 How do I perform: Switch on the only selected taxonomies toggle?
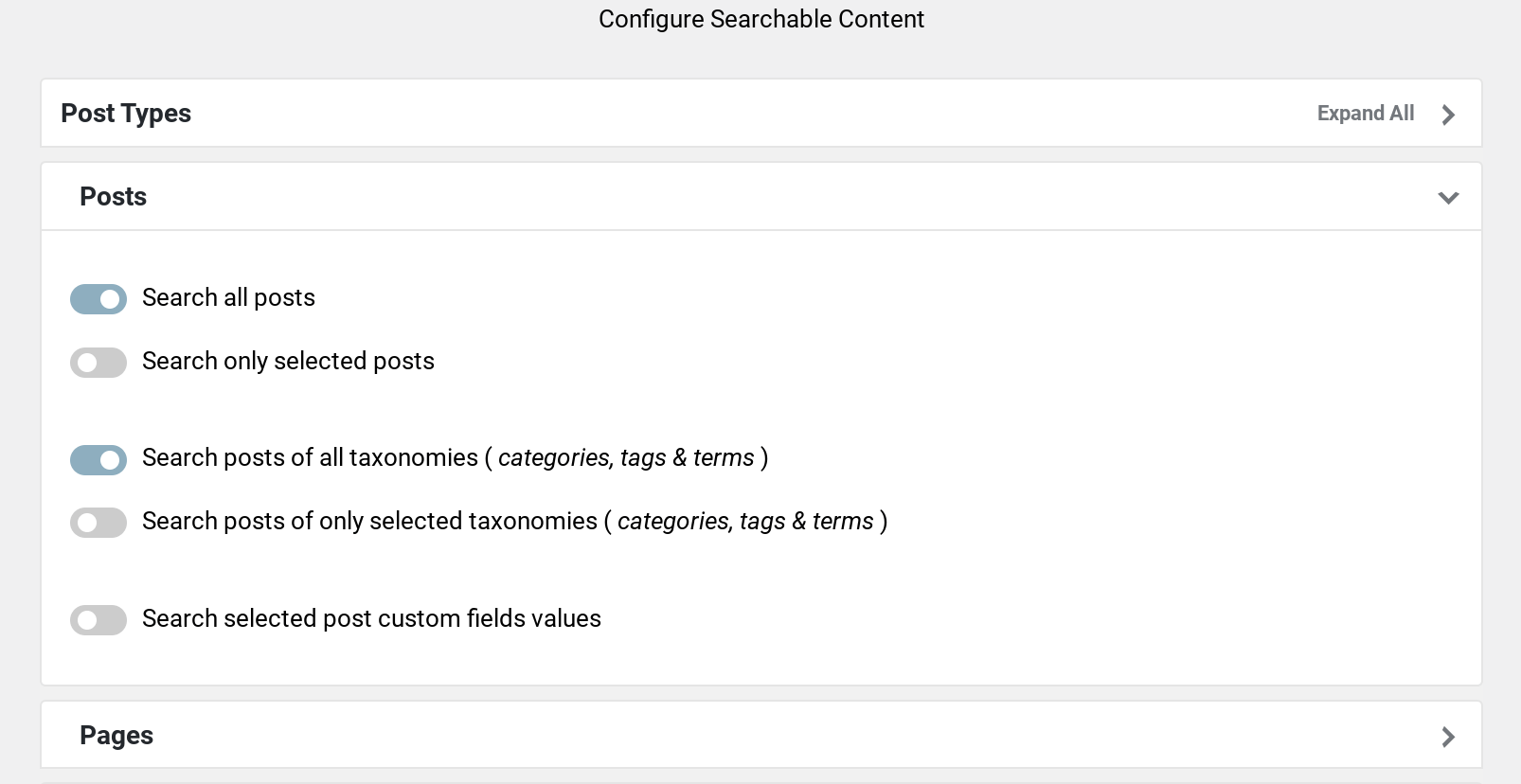(x=98, y=523)
